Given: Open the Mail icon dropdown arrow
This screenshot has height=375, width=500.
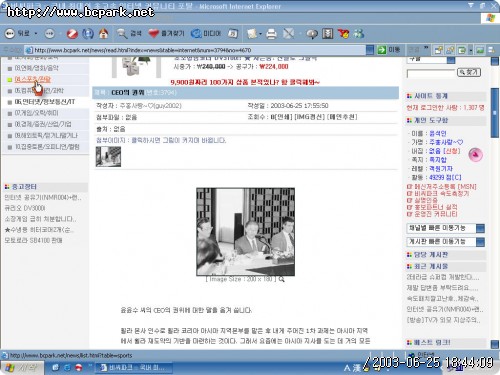Looking at the screenshot, I should (260, 33).
